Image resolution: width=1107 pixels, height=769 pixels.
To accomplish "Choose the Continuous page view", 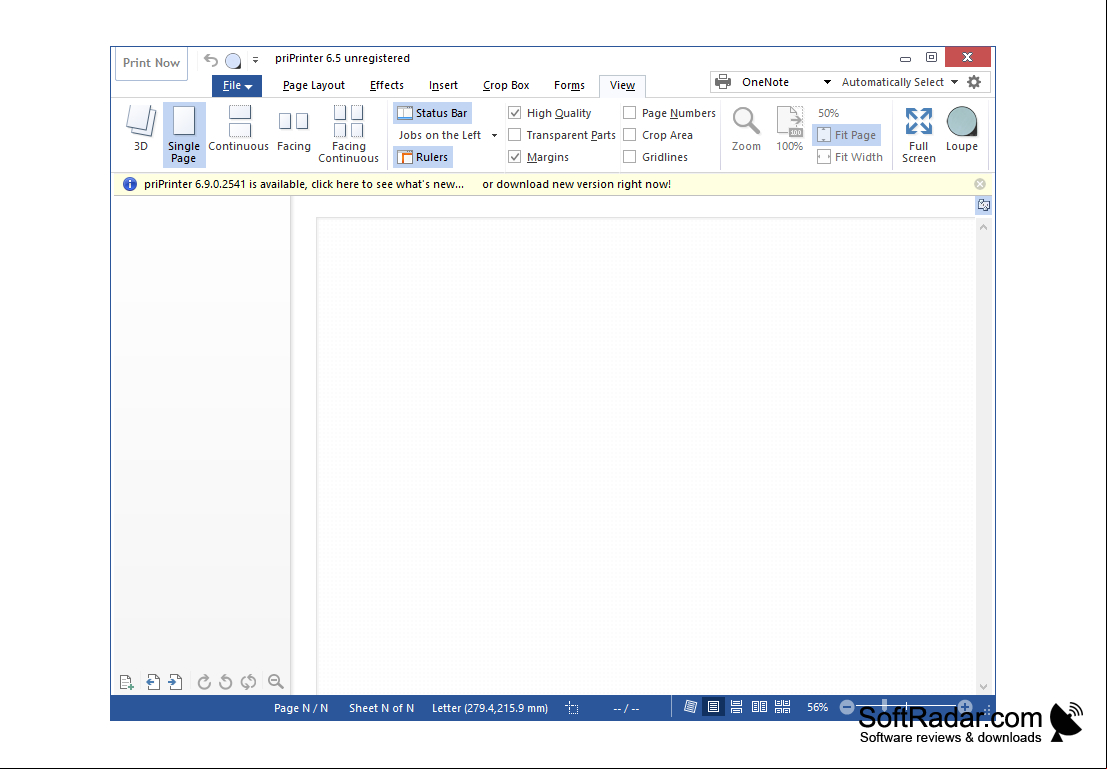I will point(239,129).
